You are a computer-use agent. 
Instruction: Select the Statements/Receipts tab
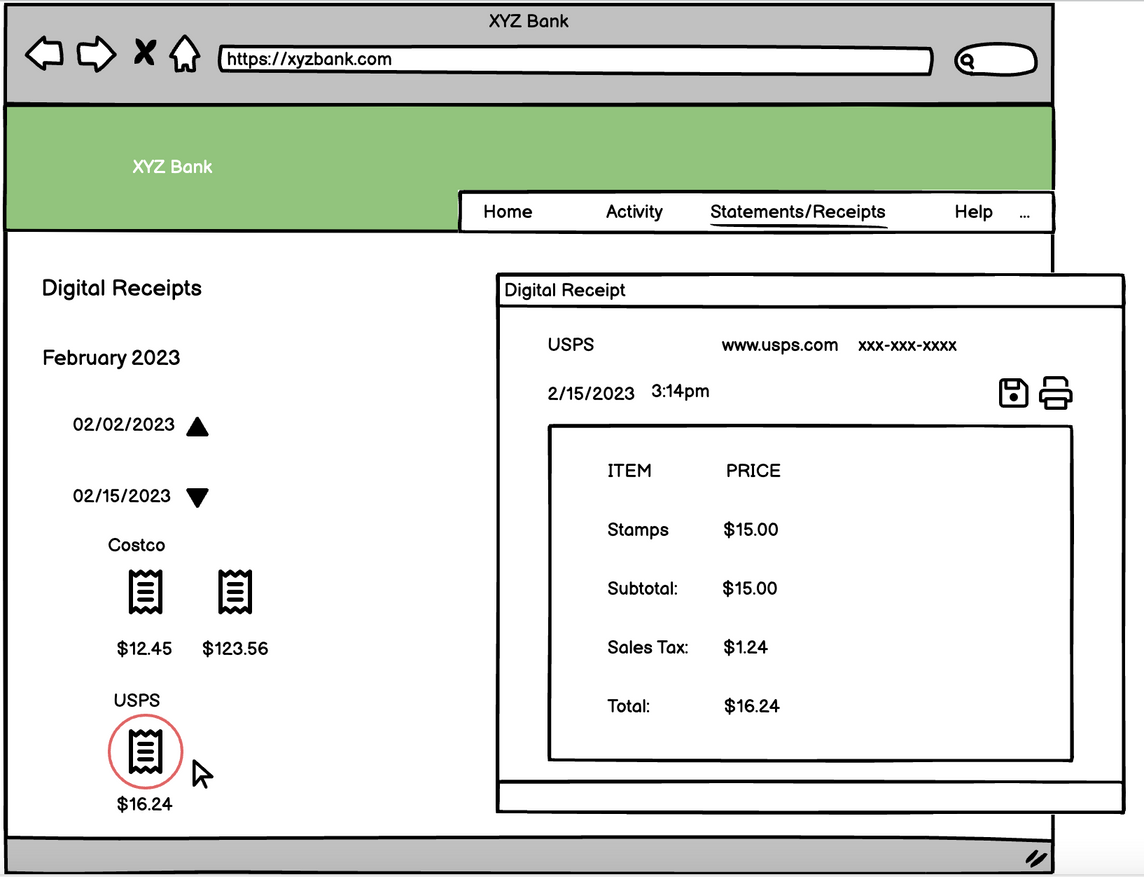[797, 212]
